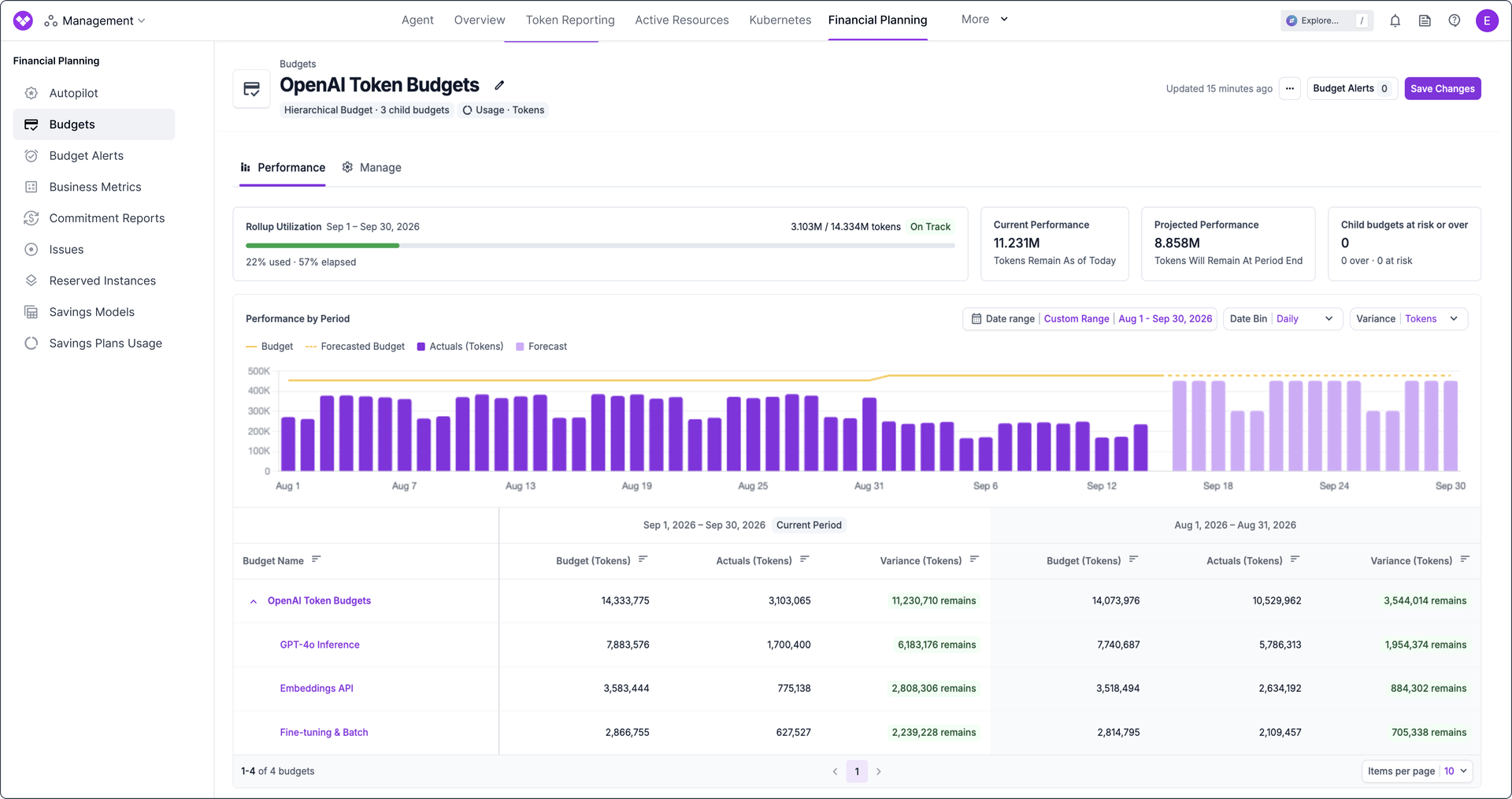
Task: Click the Usage · Tokens tag
Action: [x=503, y=110]
